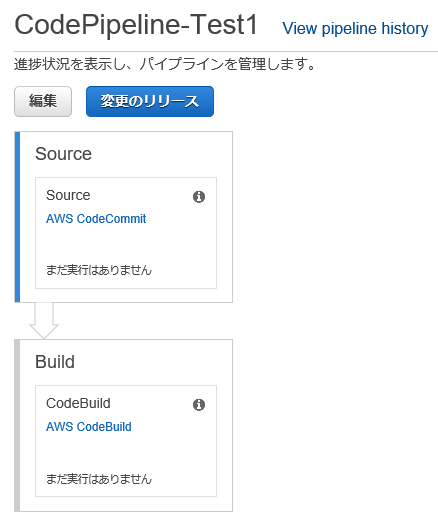Open View pipeline history link
Image resolution: width=438 pixels, height=532 pixels.
point(355,28)
